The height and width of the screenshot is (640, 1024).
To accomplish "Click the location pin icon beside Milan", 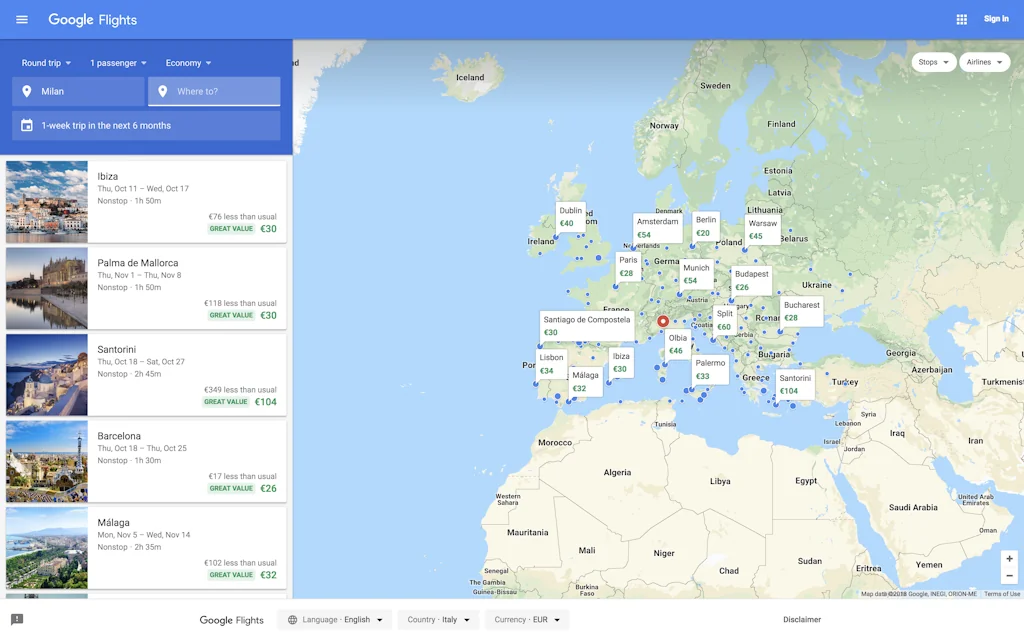I will point(25,91).
